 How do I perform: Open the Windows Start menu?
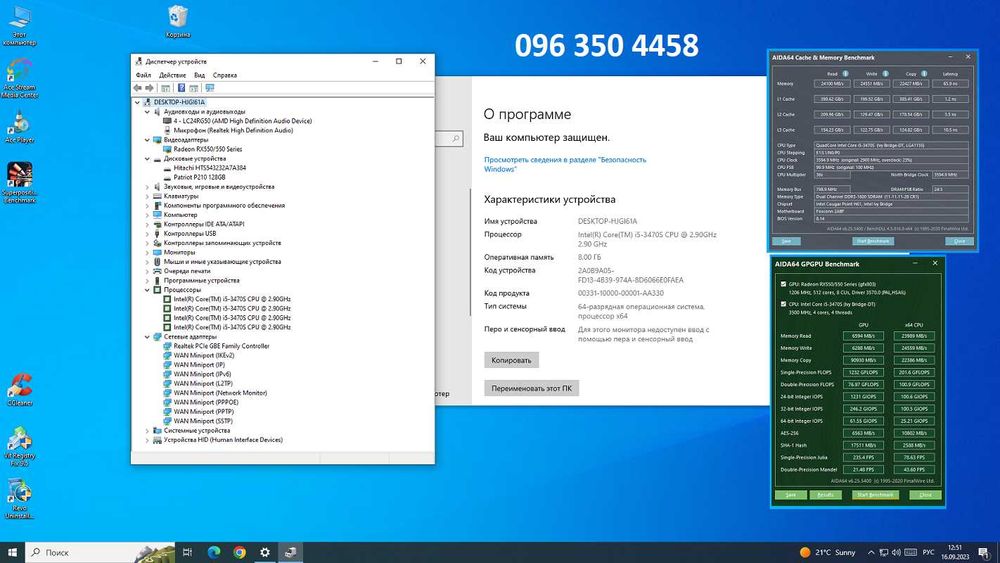pos(12,552)
